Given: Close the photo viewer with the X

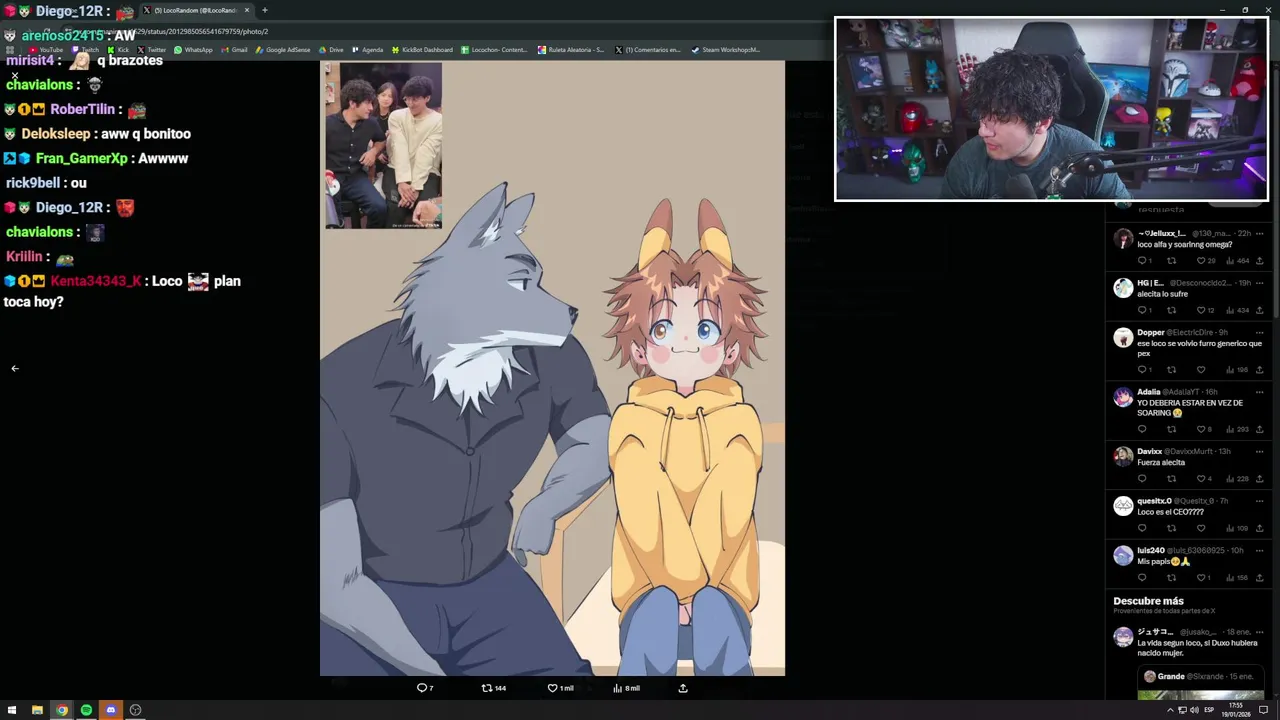Looking at the screenshot, I should pyautogui.click(x=15, y=76).
